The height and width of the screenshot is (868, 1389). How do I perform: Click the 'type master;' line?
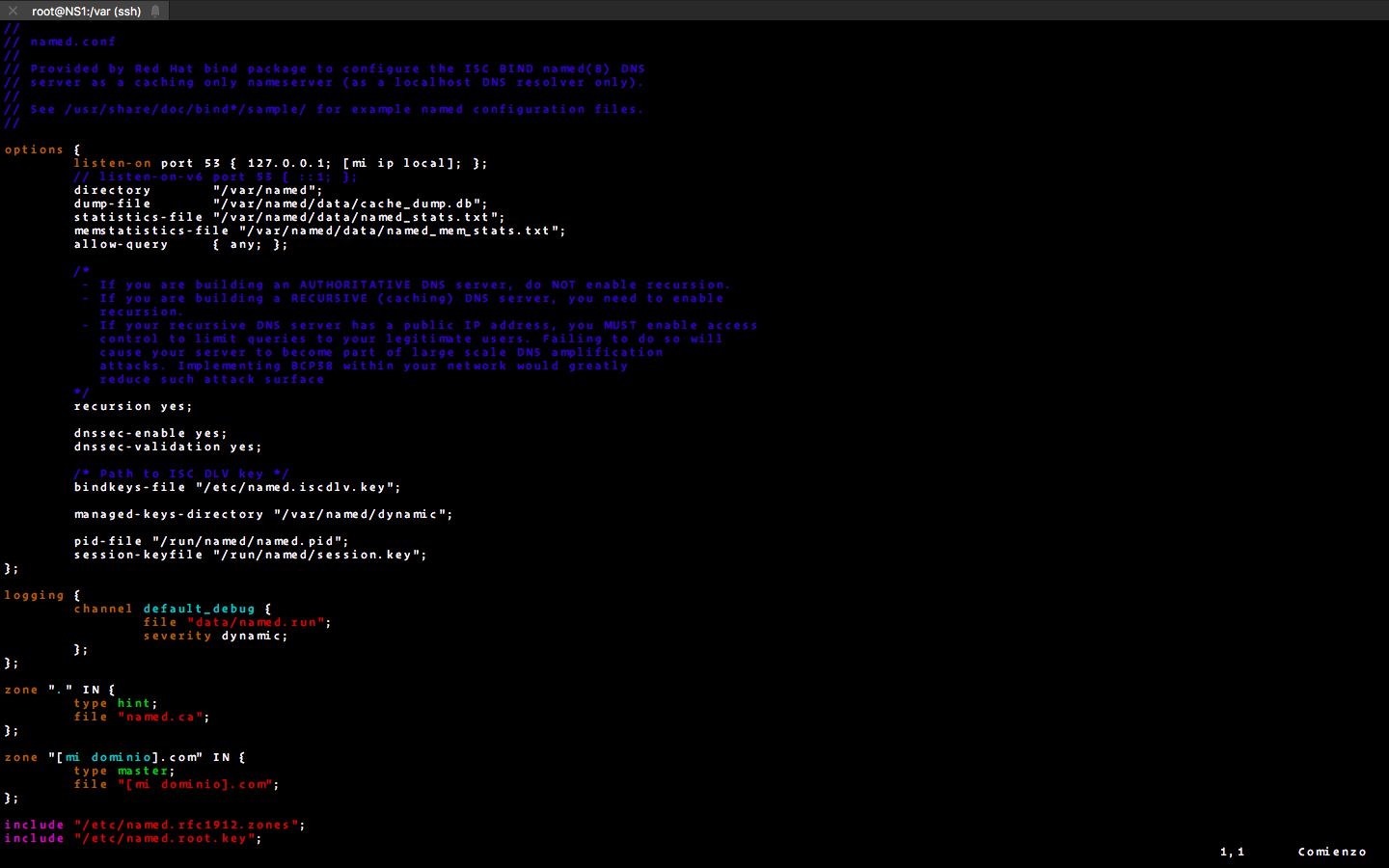click(x=124, y=771)
